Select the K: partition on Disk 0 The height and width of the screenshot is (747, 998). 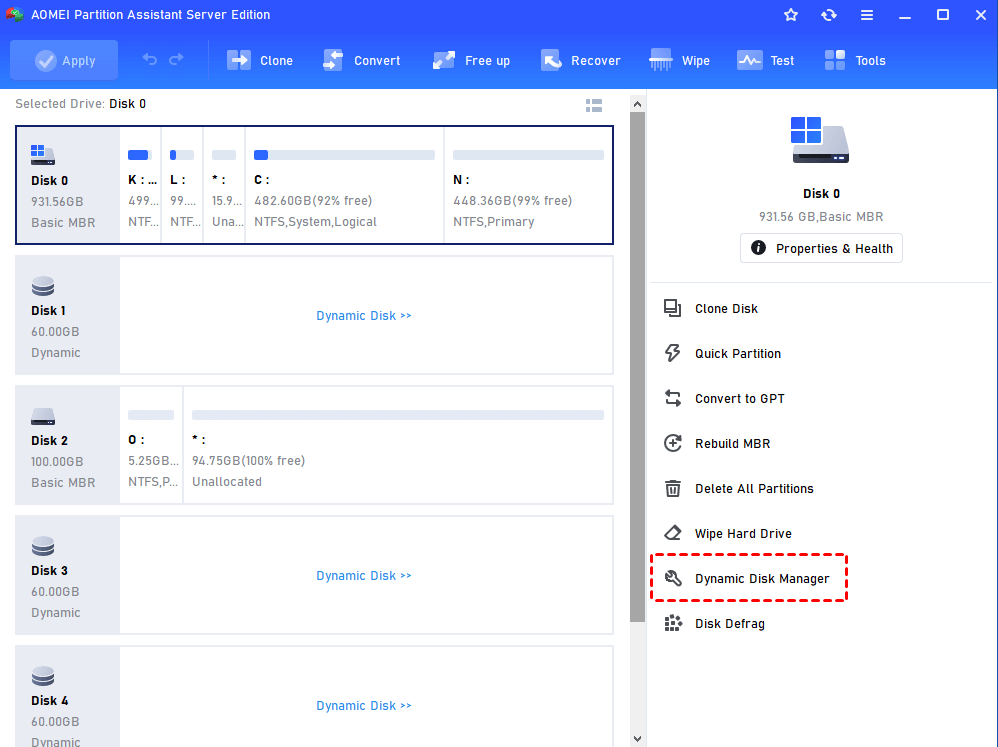[141, 185]
